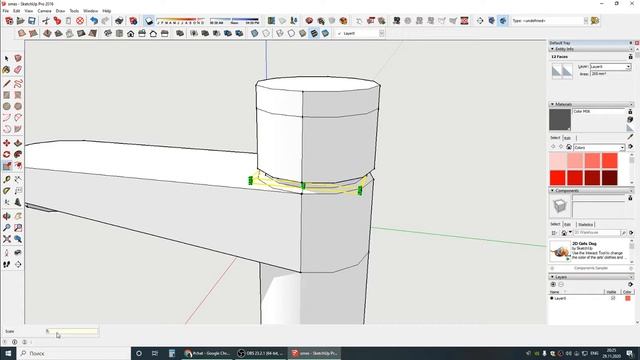Collapse the Materials panel

[x=552, y=104]
